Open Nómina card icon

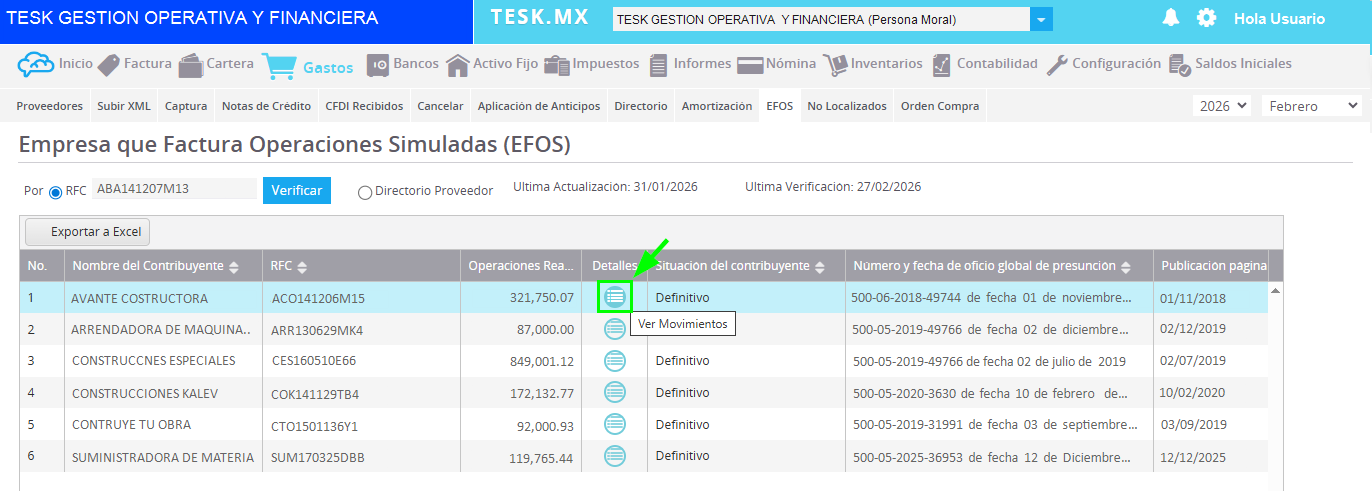point(751,66)
